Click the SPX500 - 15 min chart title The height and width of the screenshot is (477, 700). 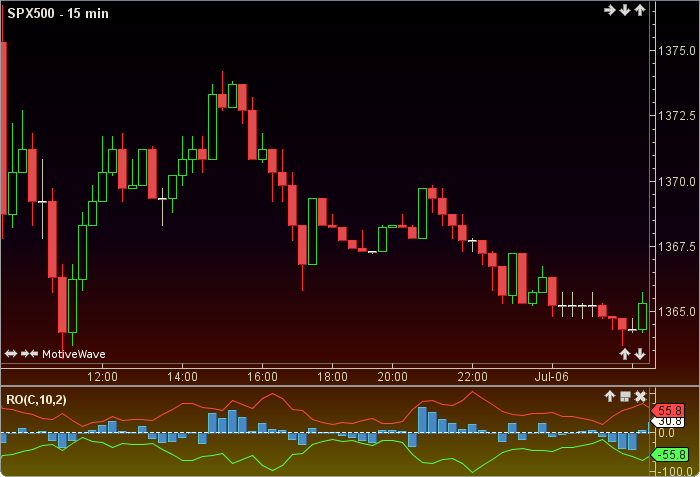tap(58, 13)
